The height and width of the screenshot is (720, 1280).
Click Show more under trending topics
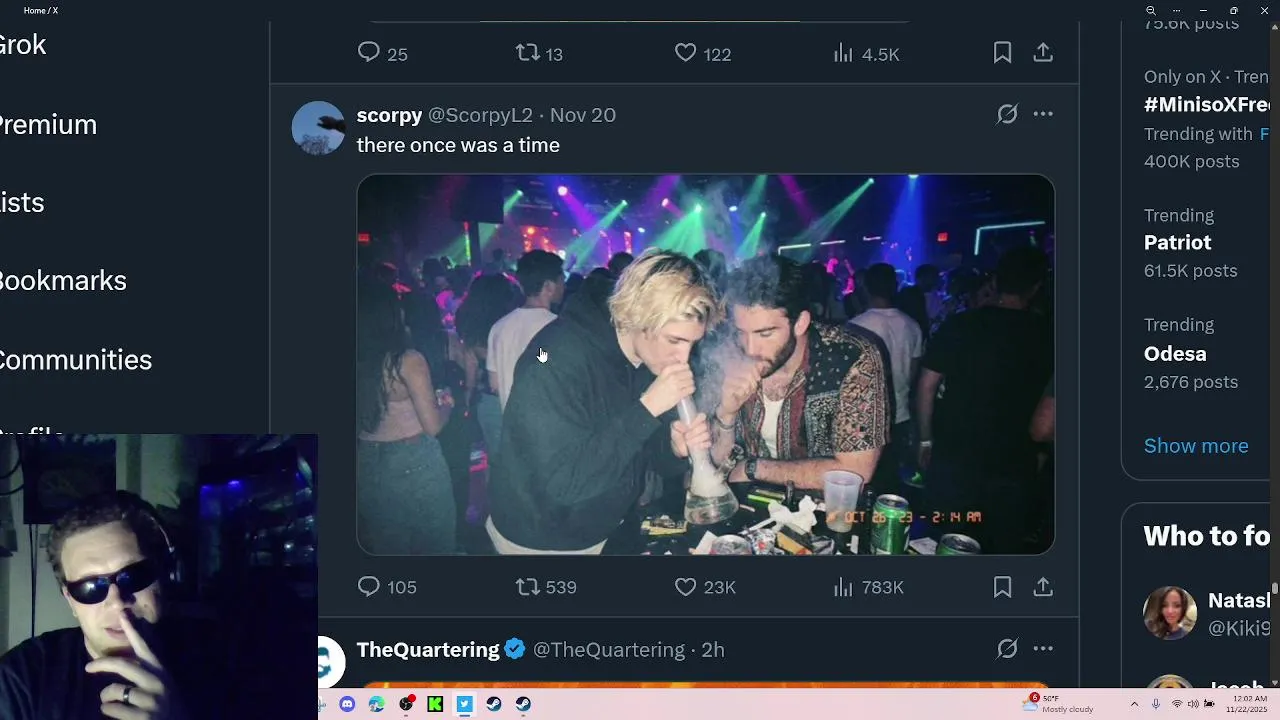(x=1196, y=446)
